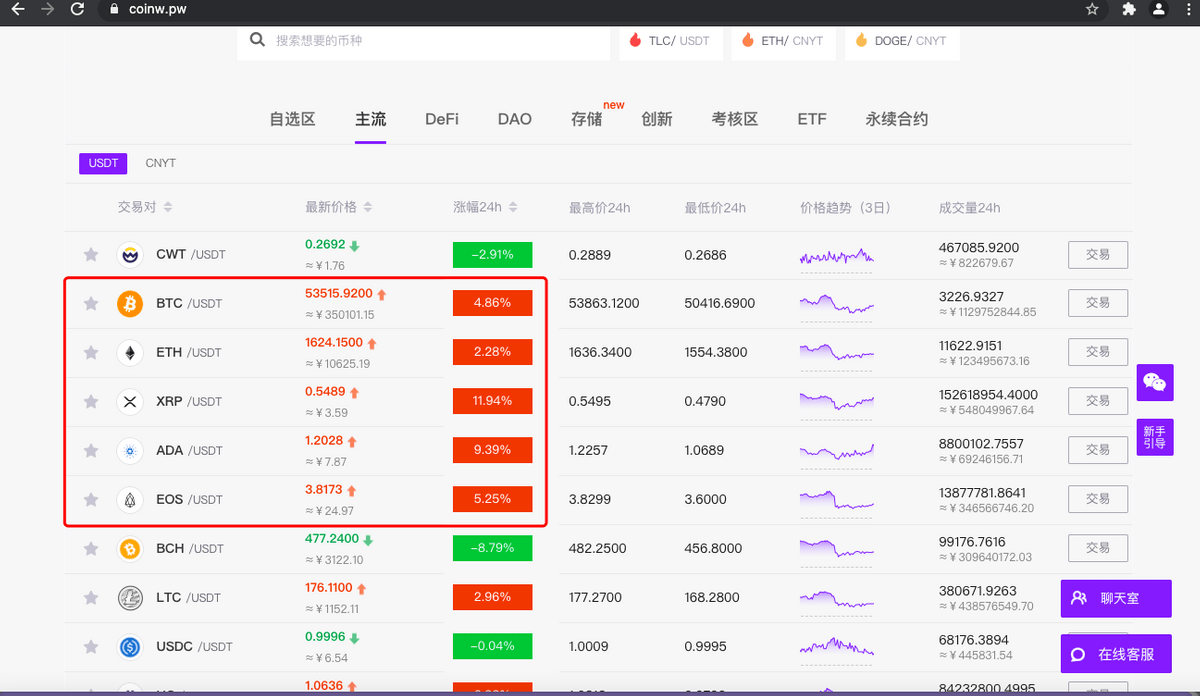Click the USDC coin logo
The height and width of the screenshot is (696, 1200).
[x=130, y=646]
